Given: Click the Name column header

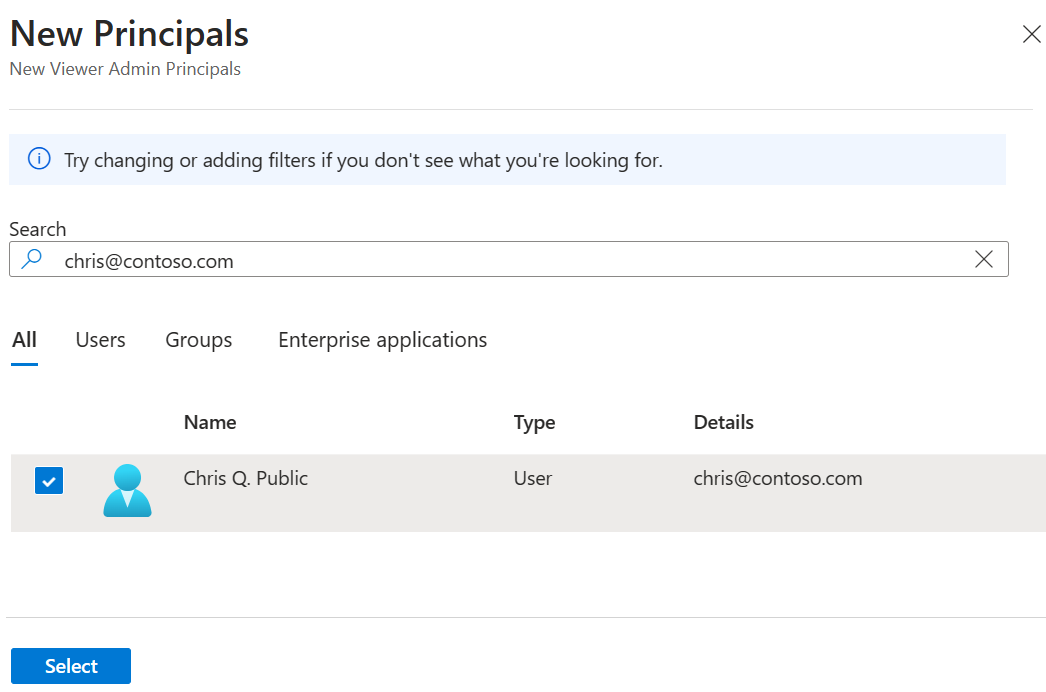Looking at the screenshot, I should coord(209,422).
